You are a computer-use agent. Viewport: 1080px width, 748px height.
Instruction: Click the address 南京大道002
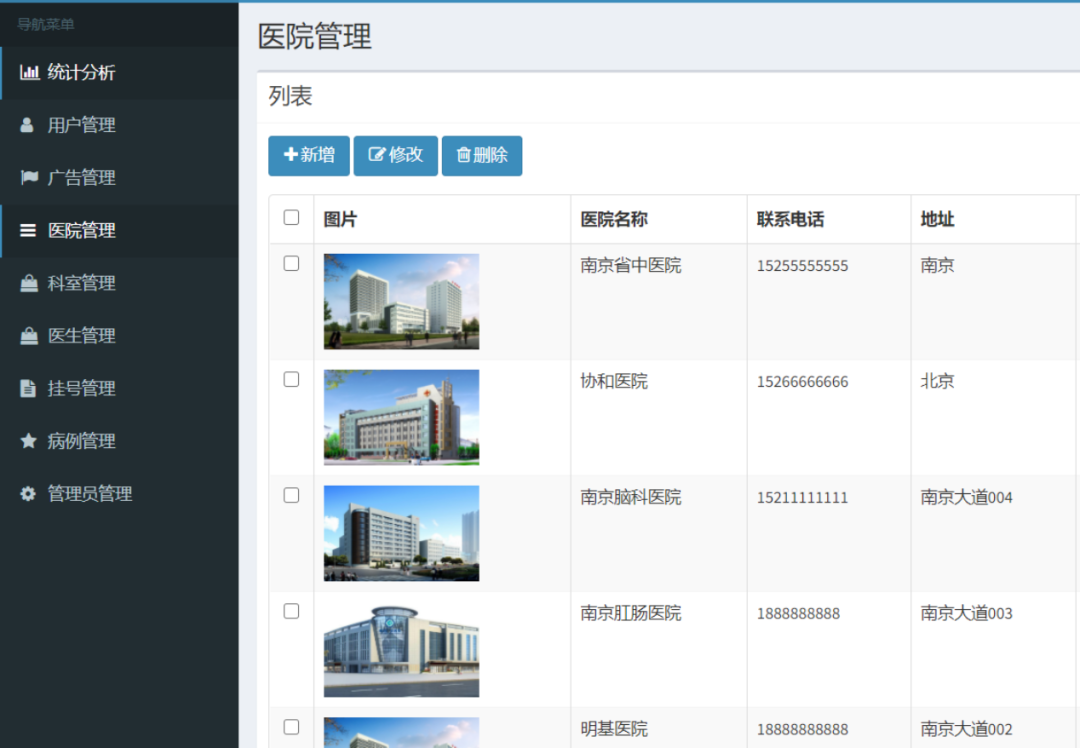[966, 729]
